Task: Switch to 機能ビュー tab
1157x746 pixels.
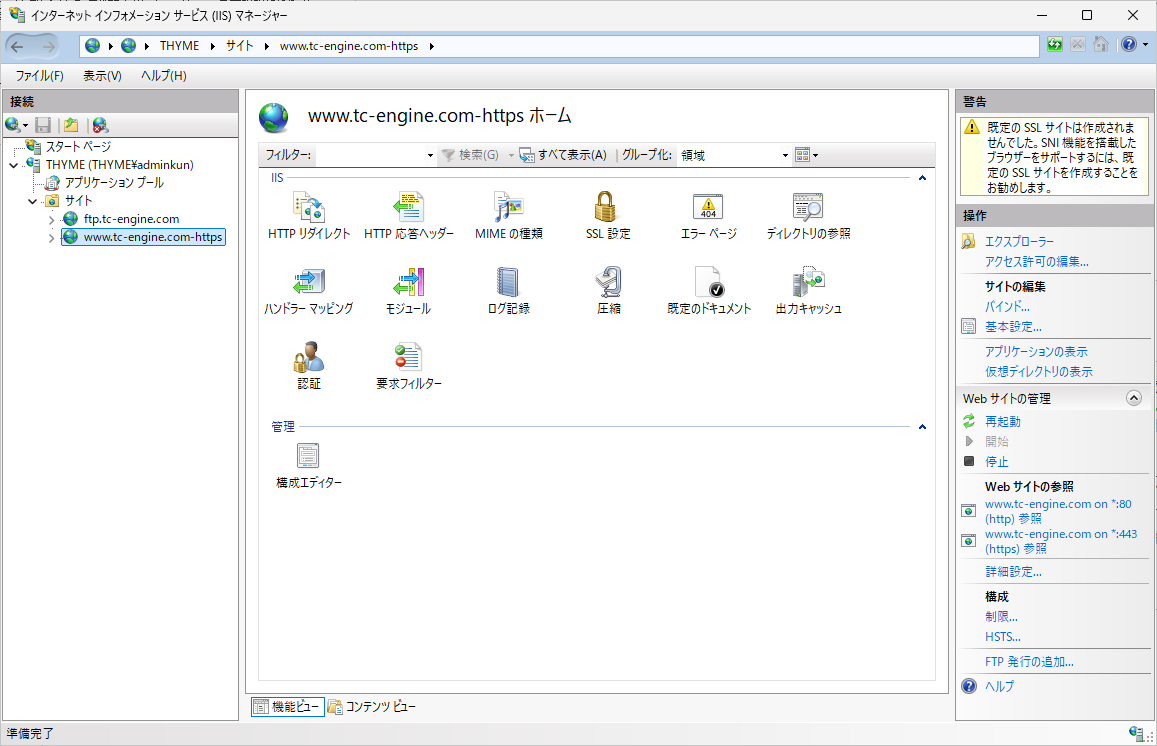Action: pyautogui.click(x=288, y=707)
